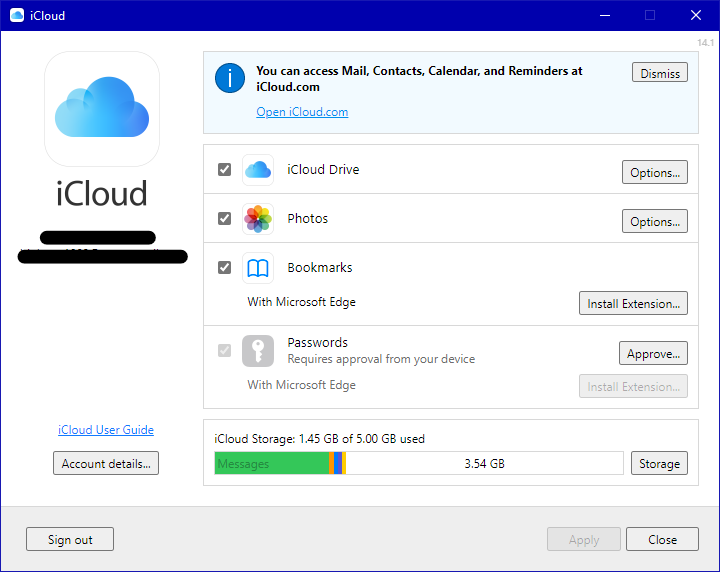Click the 'Requires approval from your device' text
This screenshot has height=572, width=720.
(381, 359)
